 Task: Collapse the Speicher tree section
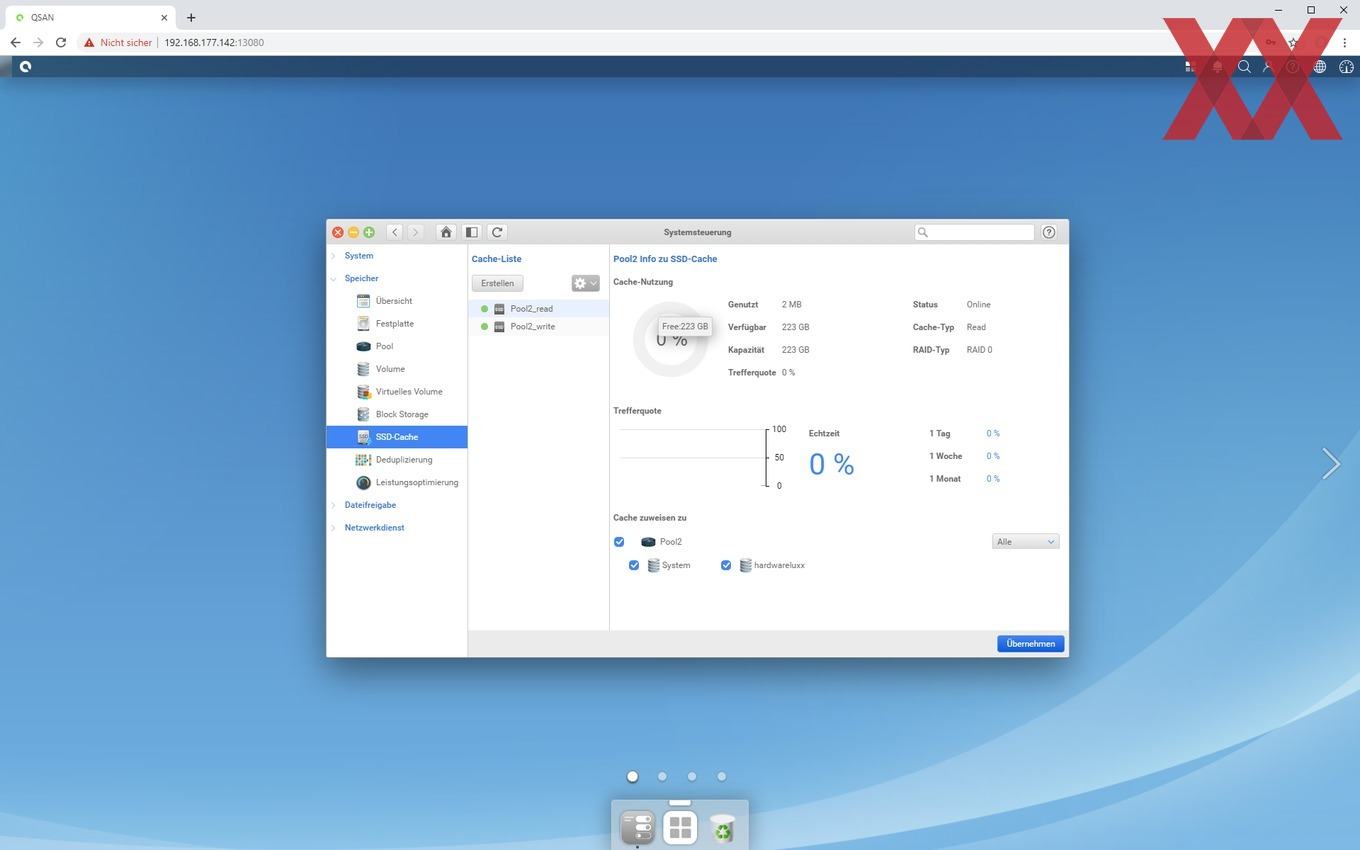334,279
